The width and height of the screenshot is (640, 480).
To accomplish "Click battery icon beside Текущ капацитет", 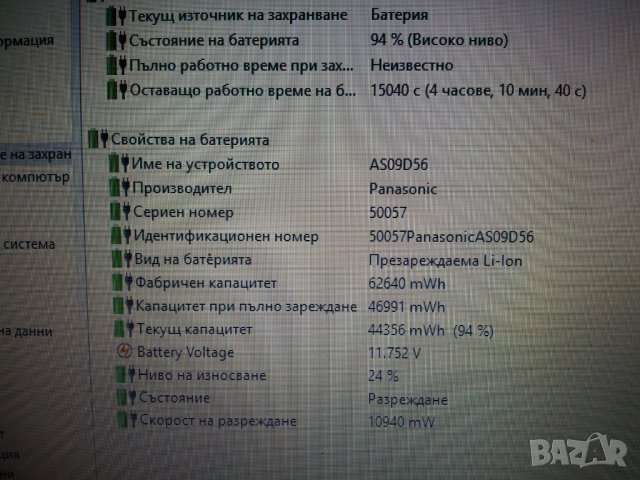I will [x=124, y=329].
